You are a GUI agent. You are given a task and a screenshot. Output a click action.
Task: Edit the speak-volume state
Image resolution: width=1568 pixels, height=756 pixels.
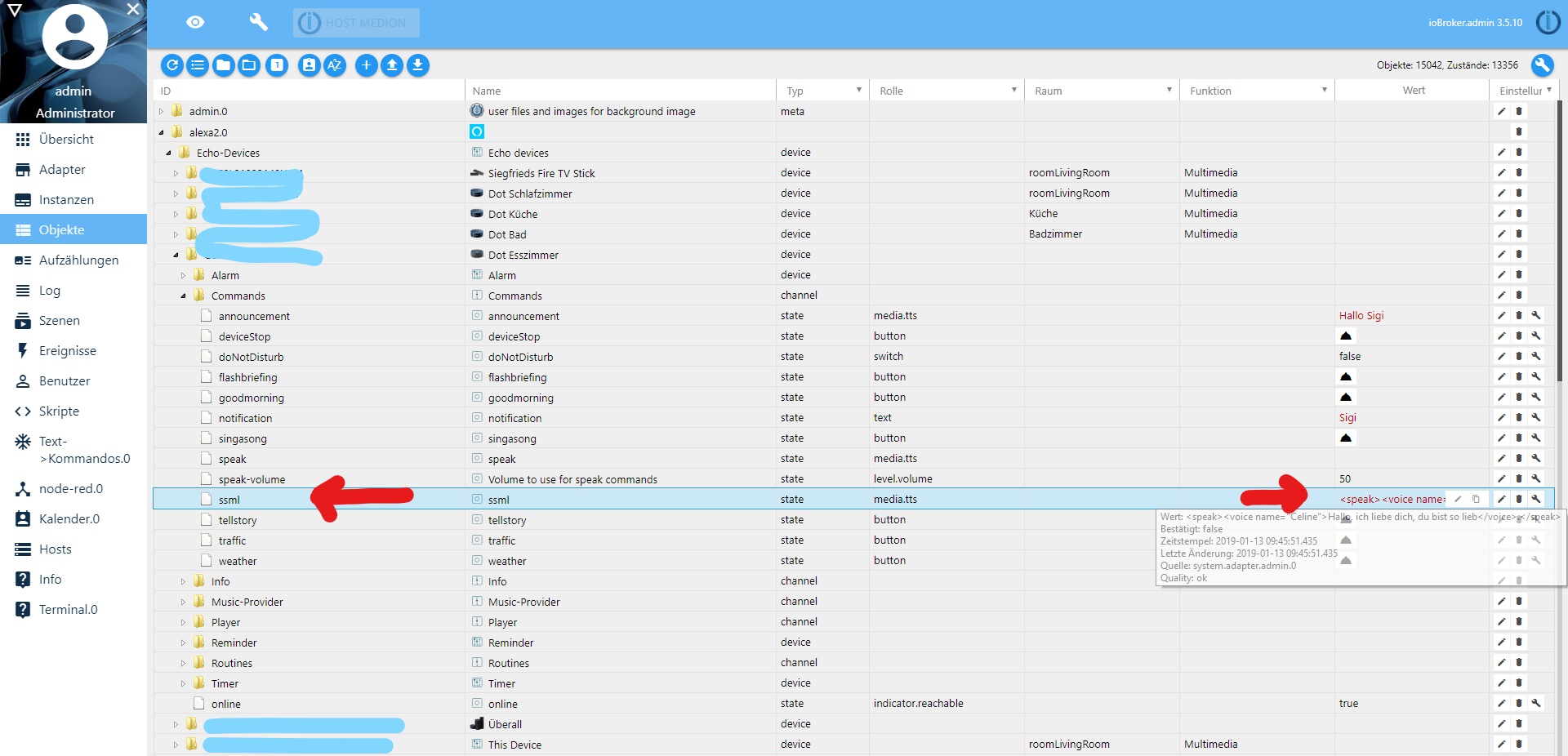coord(1502,478)
